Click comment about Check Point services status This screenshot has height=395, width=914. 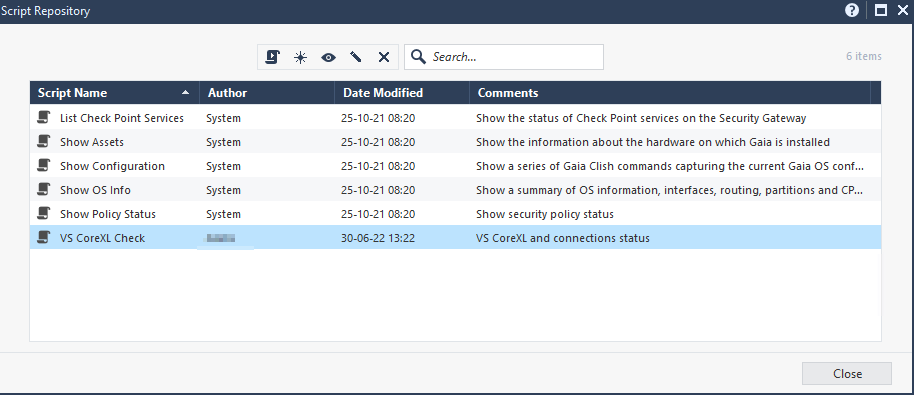[x=641, y=118]
